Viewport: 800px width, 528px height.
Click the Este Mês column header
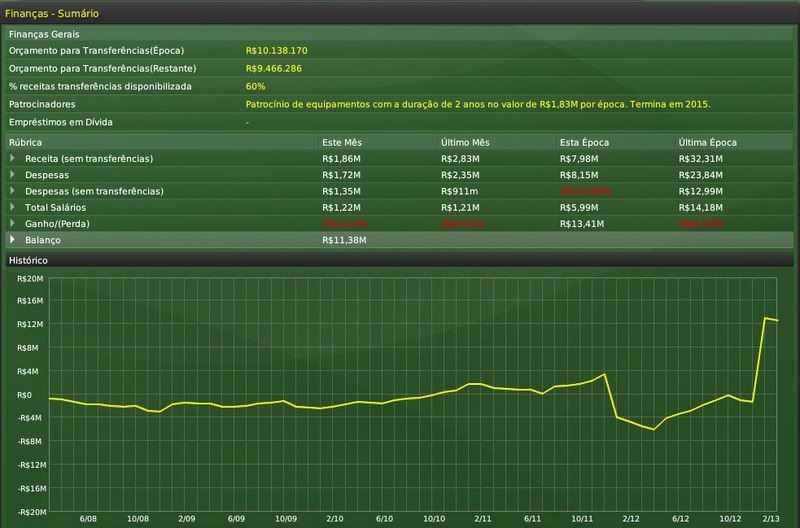[343, 142]
